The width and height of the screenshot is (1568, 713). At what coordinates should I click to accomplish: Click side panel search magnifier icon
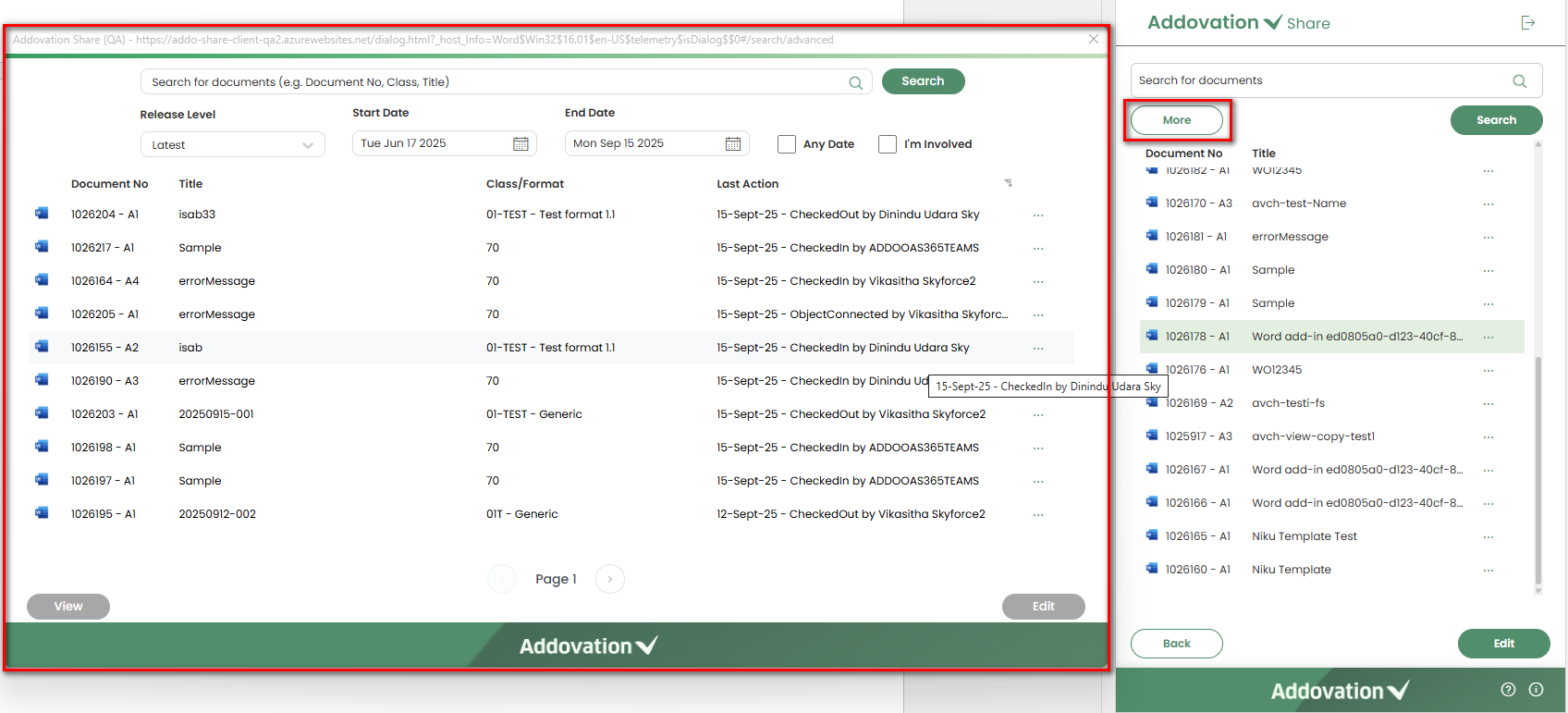pos(1519,81)
